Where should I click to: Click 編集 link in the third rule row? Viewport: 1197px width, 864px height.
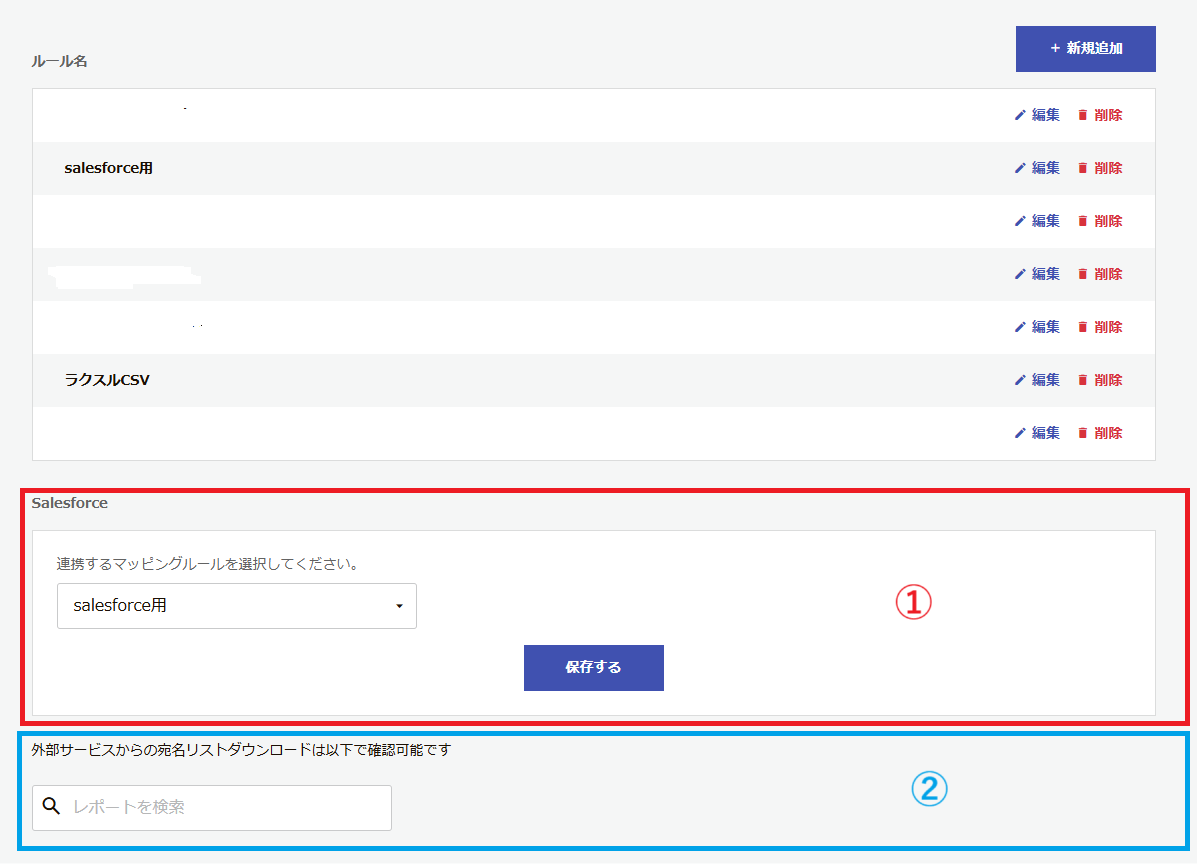pos(1045,221)
